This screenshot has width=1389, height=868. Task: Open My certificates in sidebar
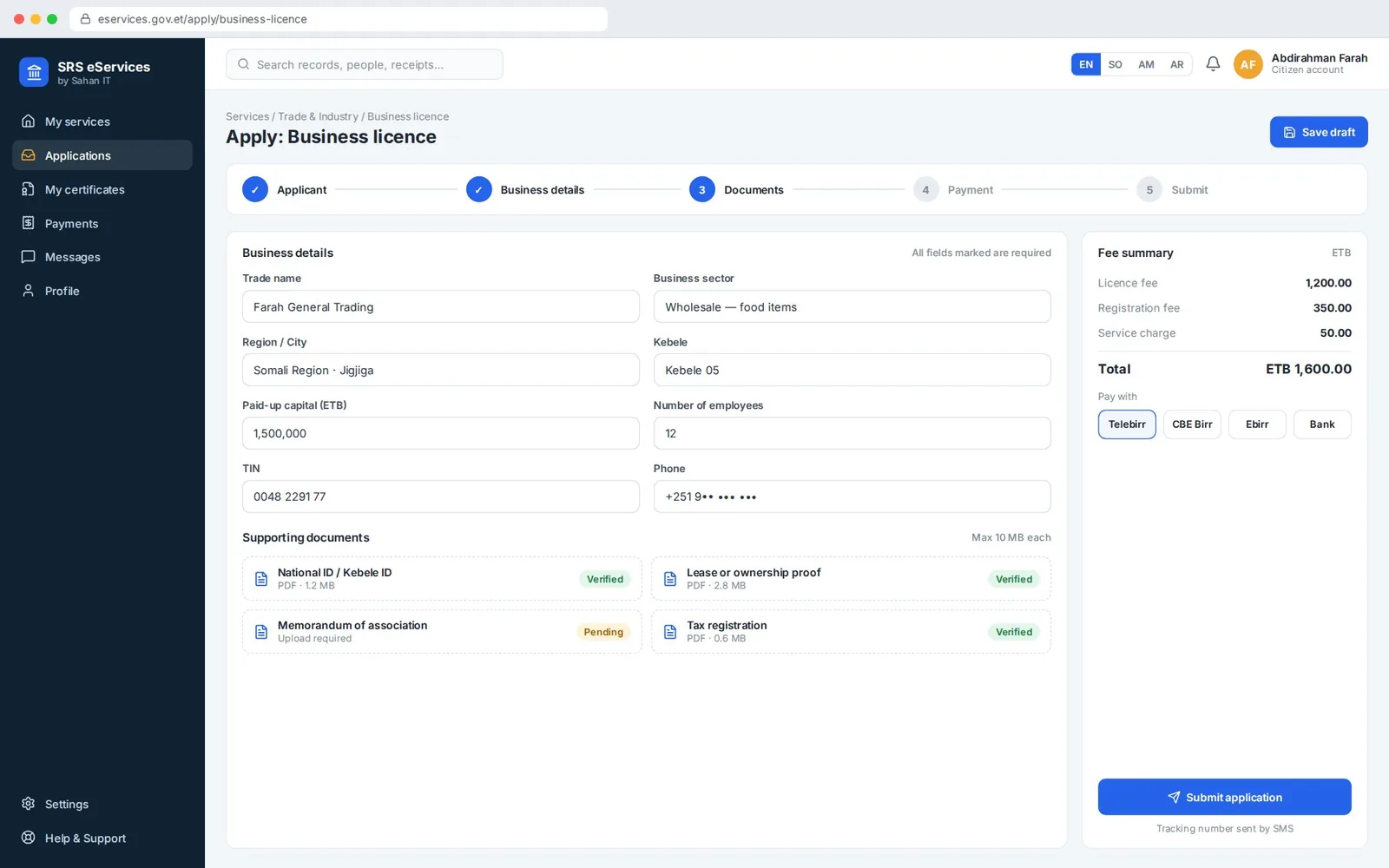(x=102, y=189)
